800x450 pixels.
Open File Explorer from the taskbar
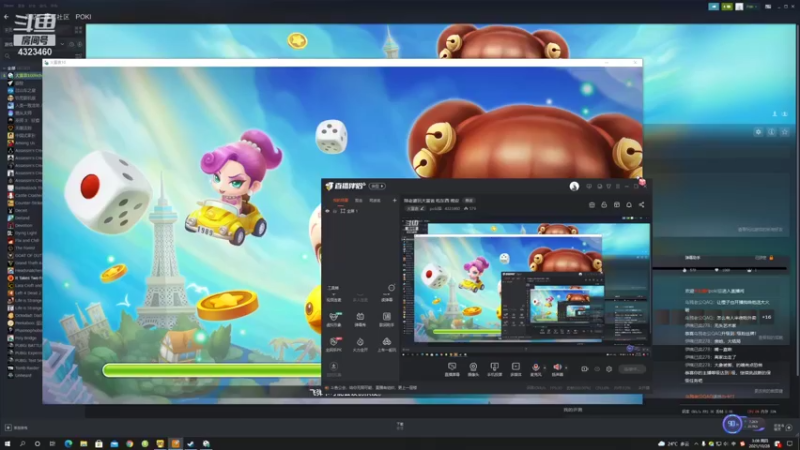(83, 443)
